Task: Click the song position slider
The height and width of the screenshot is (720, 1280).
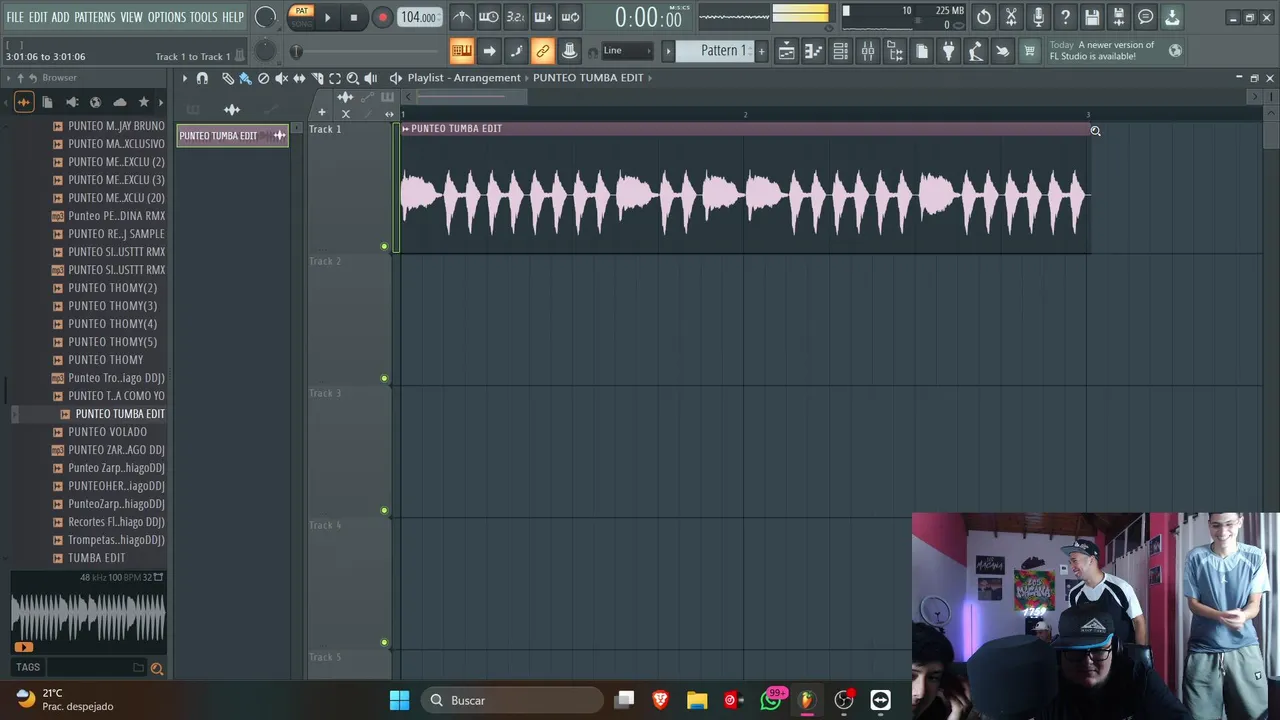Action: coord(366,51)
